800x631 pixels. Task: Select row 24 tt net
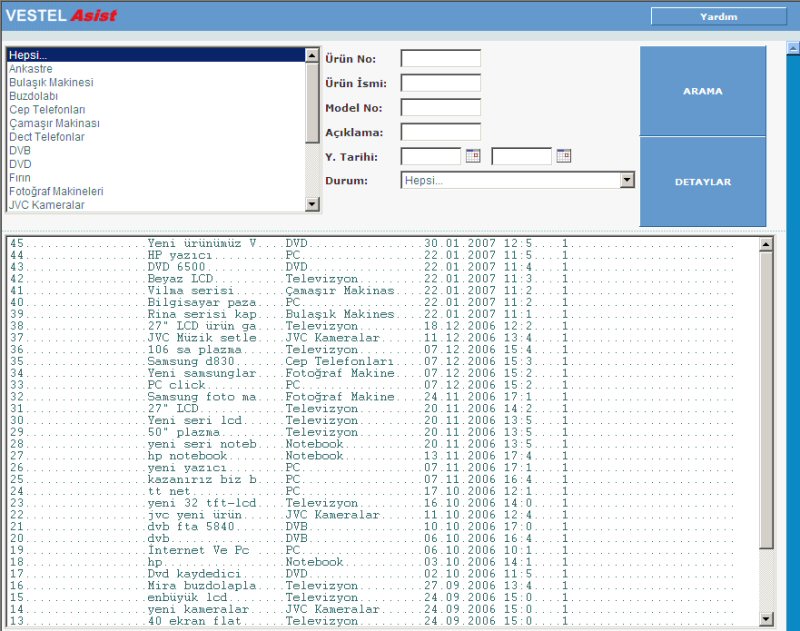(x=383, y=491)
